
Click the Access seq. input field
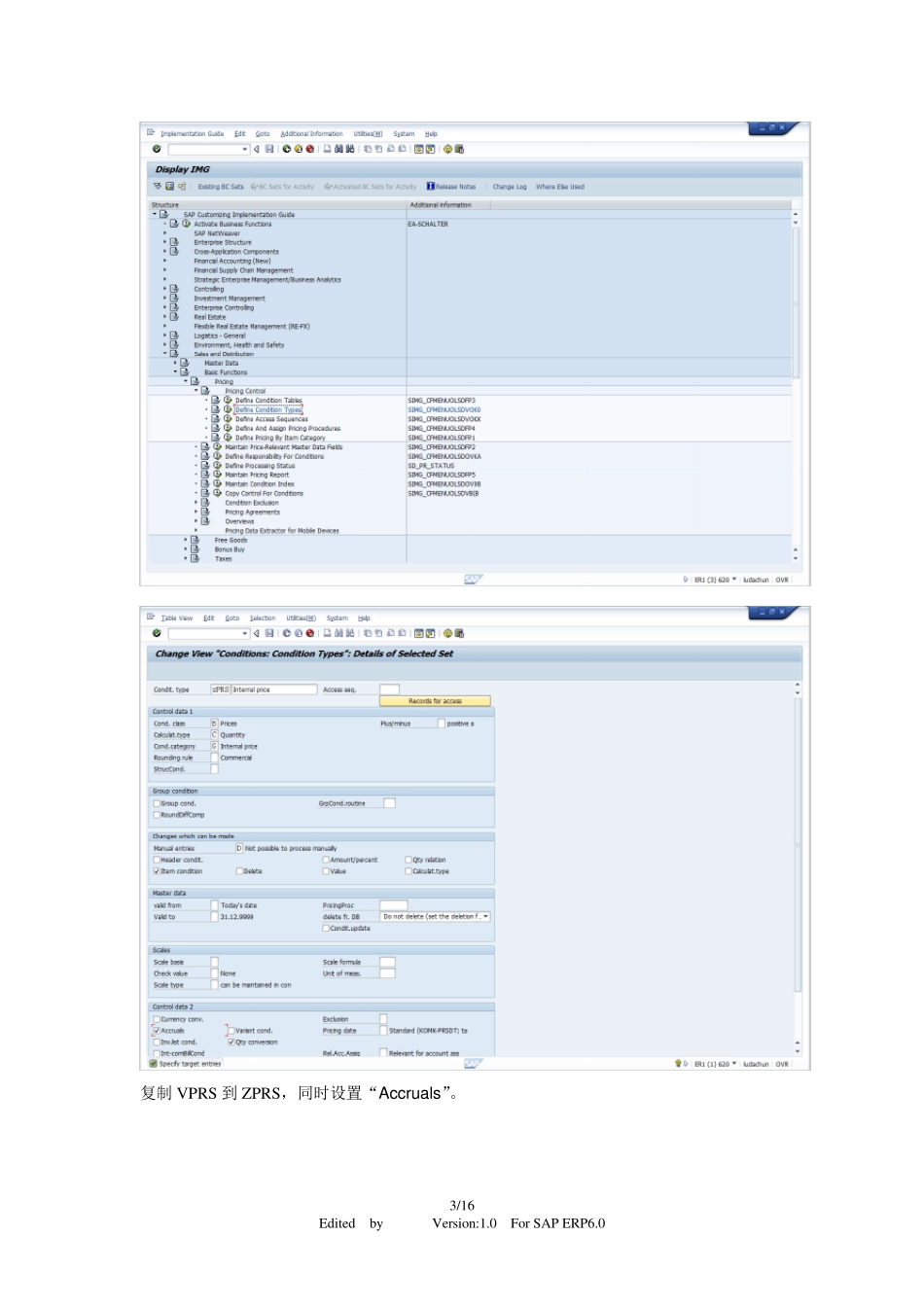click(x=389, y=689)
